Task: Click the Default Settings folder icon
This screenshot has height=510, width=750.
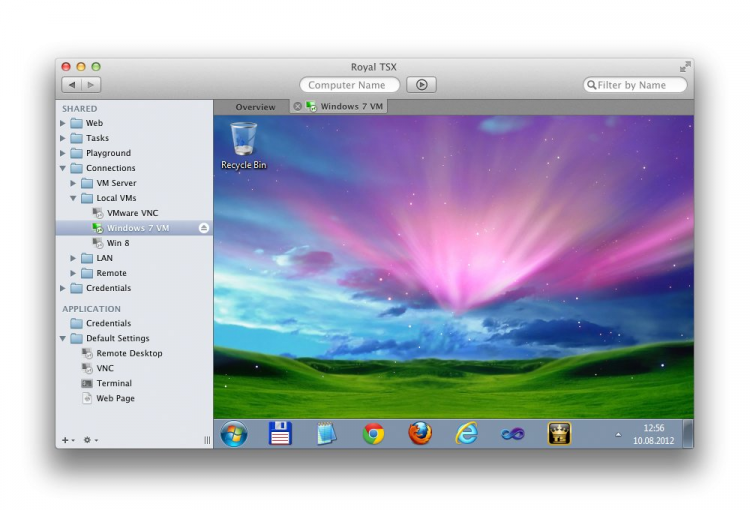Action: pos(77,338)
